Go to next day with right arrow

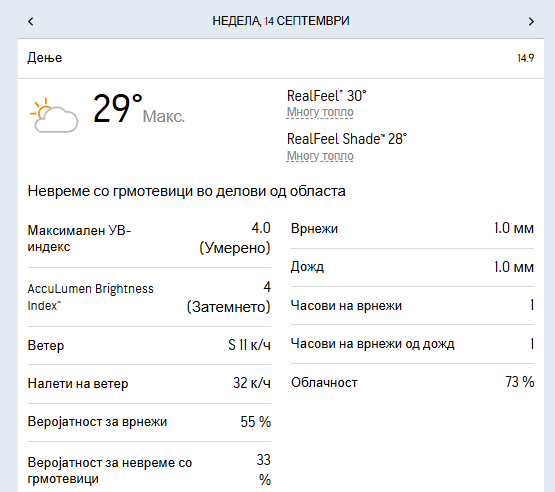[531, 22]
